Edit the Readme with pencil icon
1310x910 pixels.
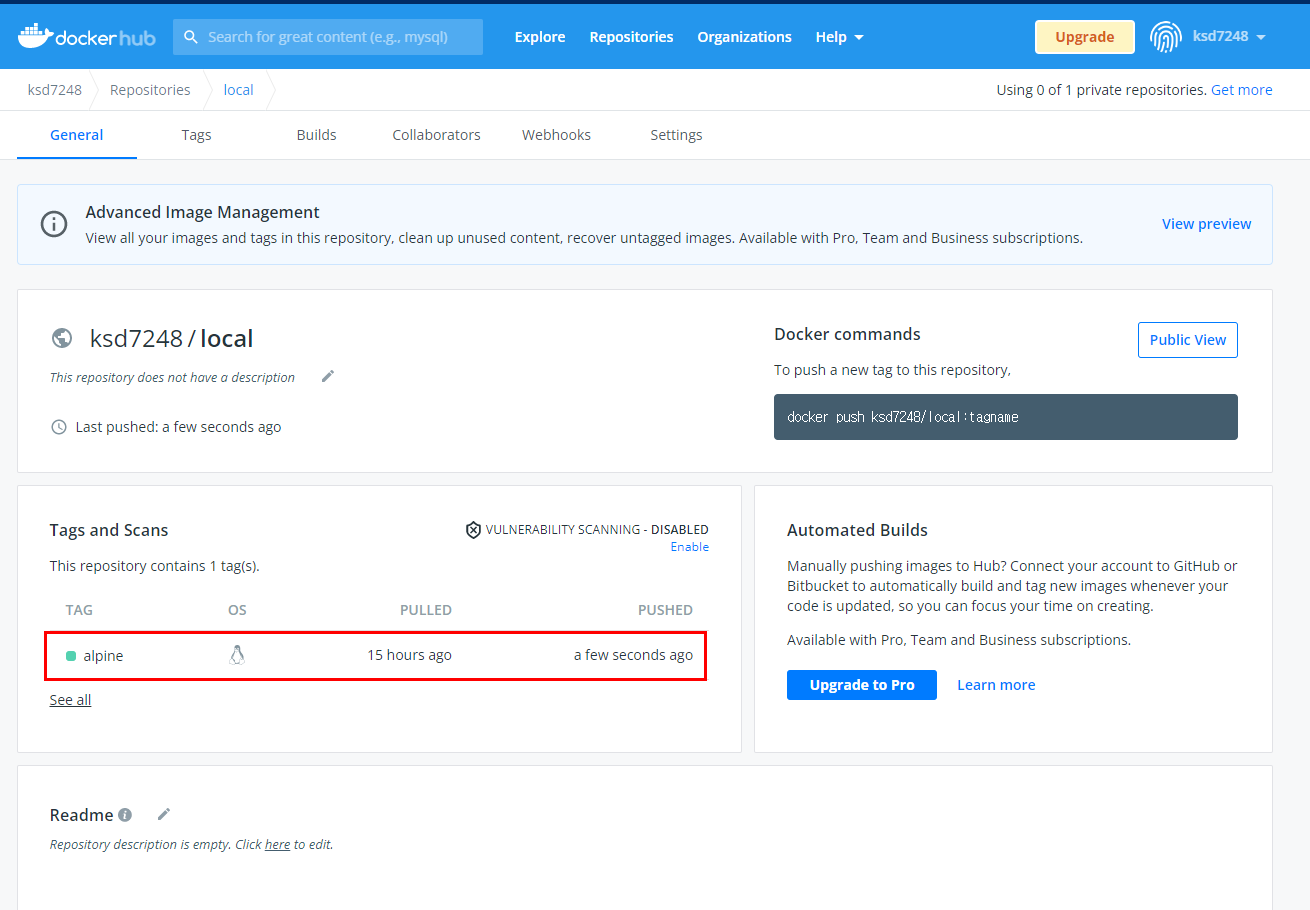[165, 814]
